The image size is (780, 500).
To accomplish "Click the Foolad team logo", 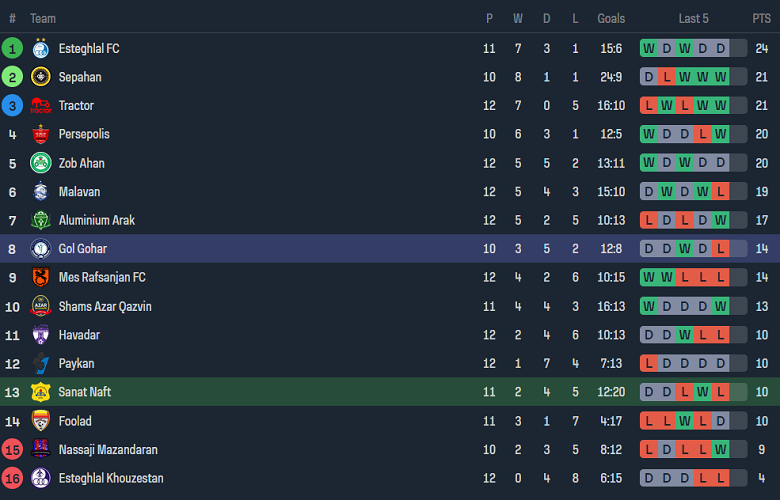I will pyautogui.click(x=41, y=421).
